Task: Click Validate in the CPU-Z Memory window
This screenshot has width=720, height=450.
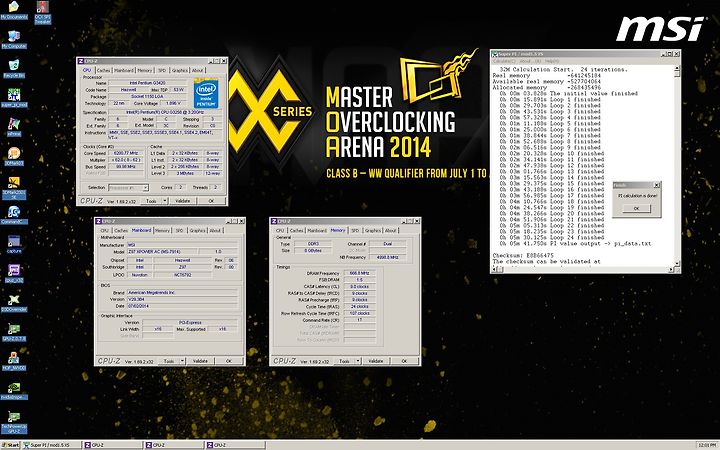Action: [376, 361]
